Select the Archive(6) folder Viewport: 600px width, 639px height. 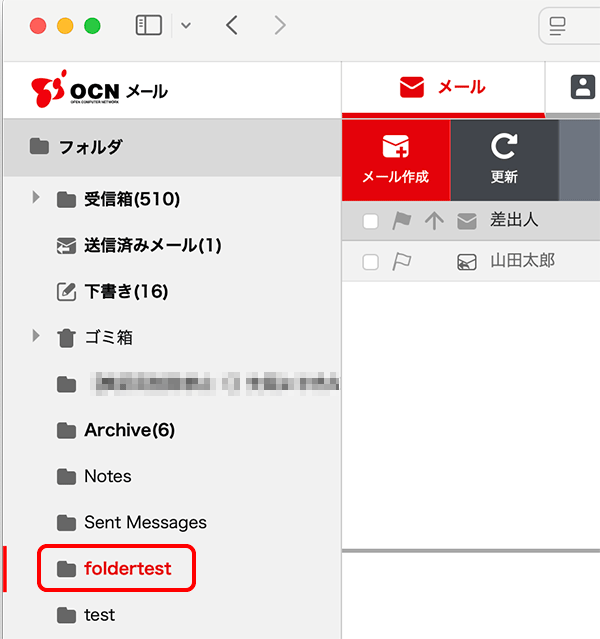click(129, 430)
